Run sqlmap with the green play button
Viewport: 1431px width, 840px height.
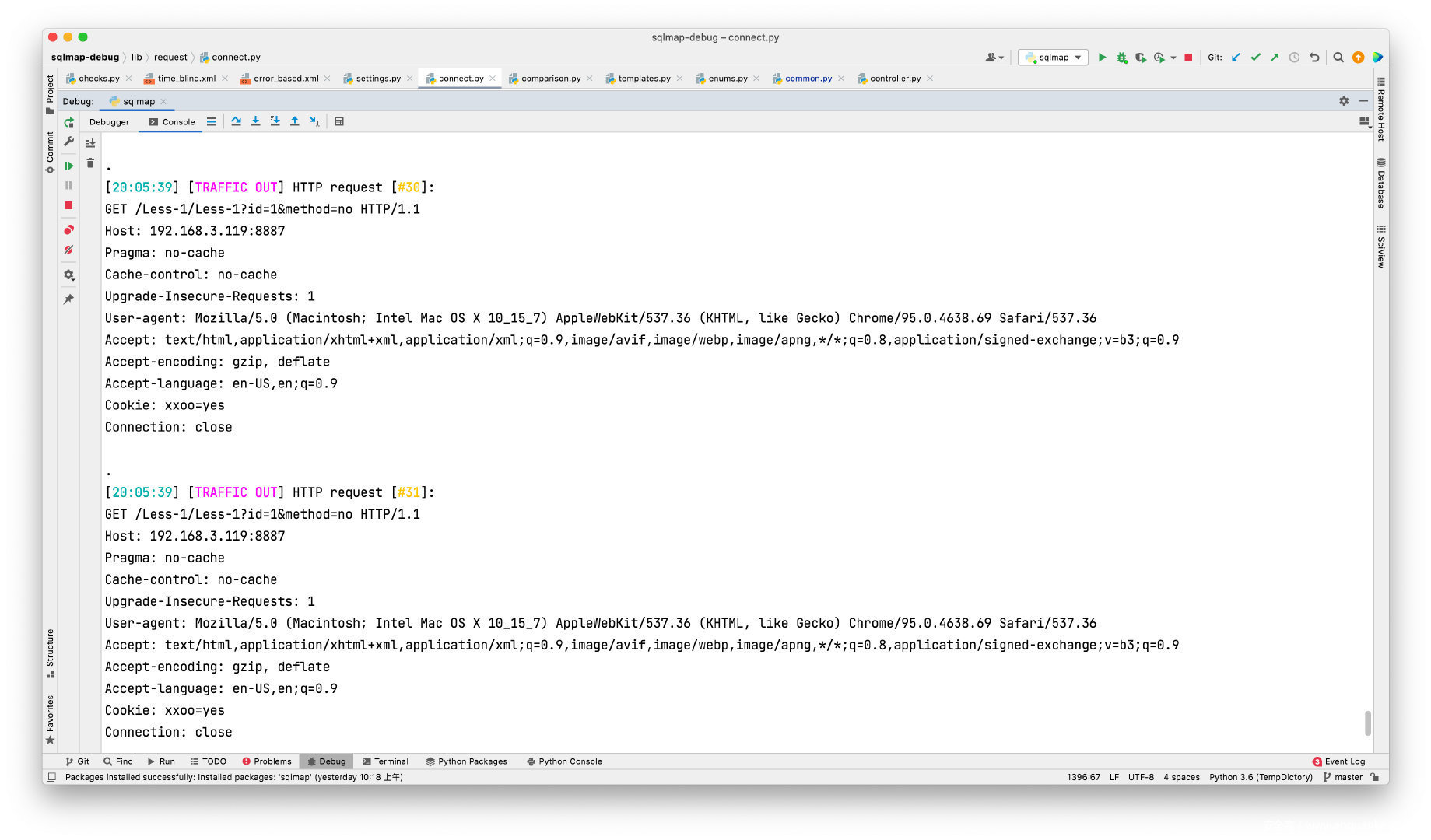(x=1102, y=58)
